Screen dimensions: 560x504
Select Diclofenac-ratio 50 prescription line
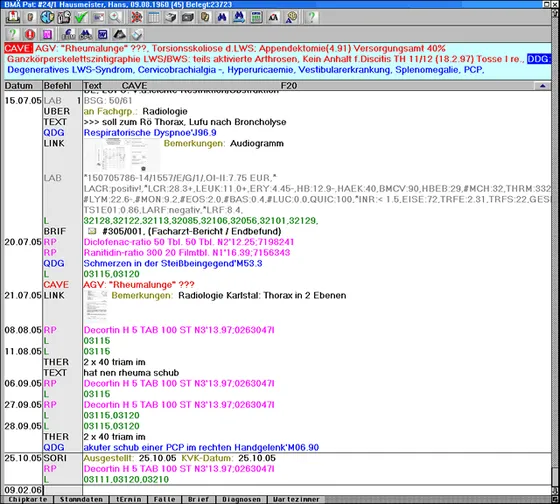[189, 242]
